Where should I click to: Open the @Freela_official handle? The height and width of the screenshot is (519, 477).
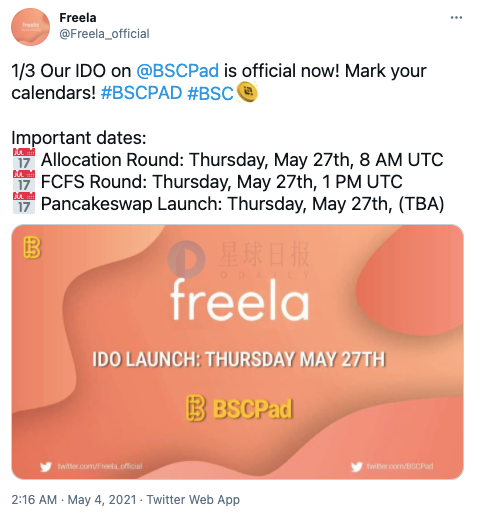coord(104,34)
